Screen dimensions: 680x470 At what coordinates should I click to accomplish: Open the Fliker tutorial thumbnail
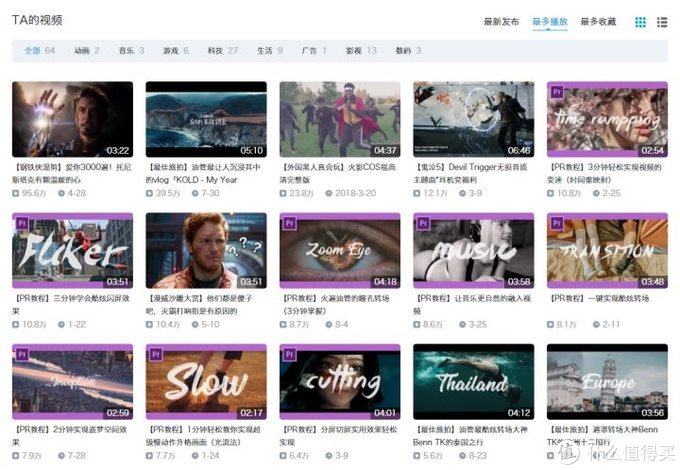72,251
